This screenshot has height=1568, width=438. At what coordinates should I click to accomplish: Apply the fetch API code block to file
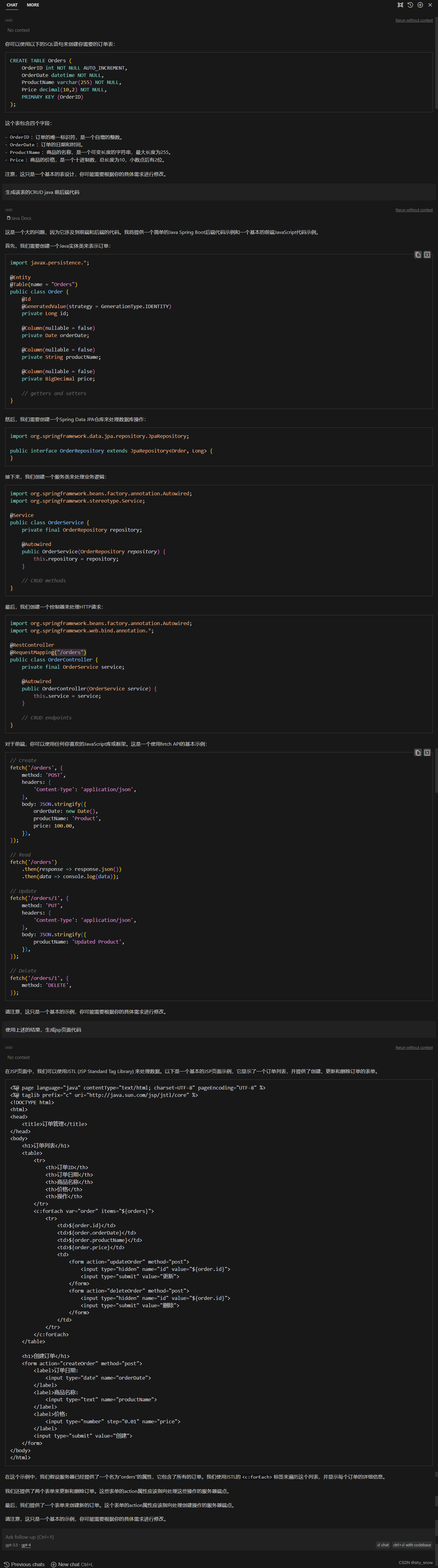tap(427, 753)
